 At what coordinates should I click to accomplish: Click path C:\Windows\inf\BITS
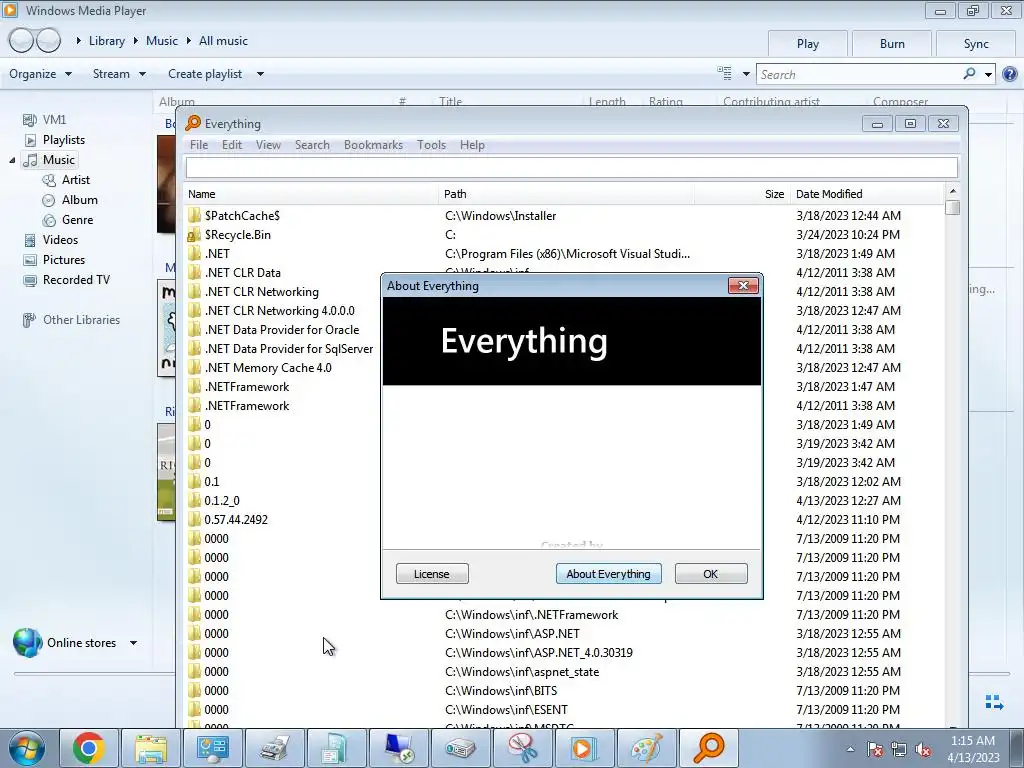tap(501, 690)
